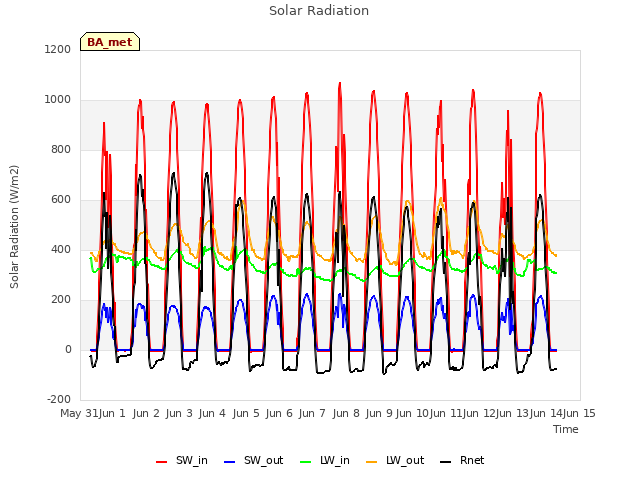Screen dimensions: 640x480
Task: Click the Jun 5 x-axis tick label
Action: (246, 413)
